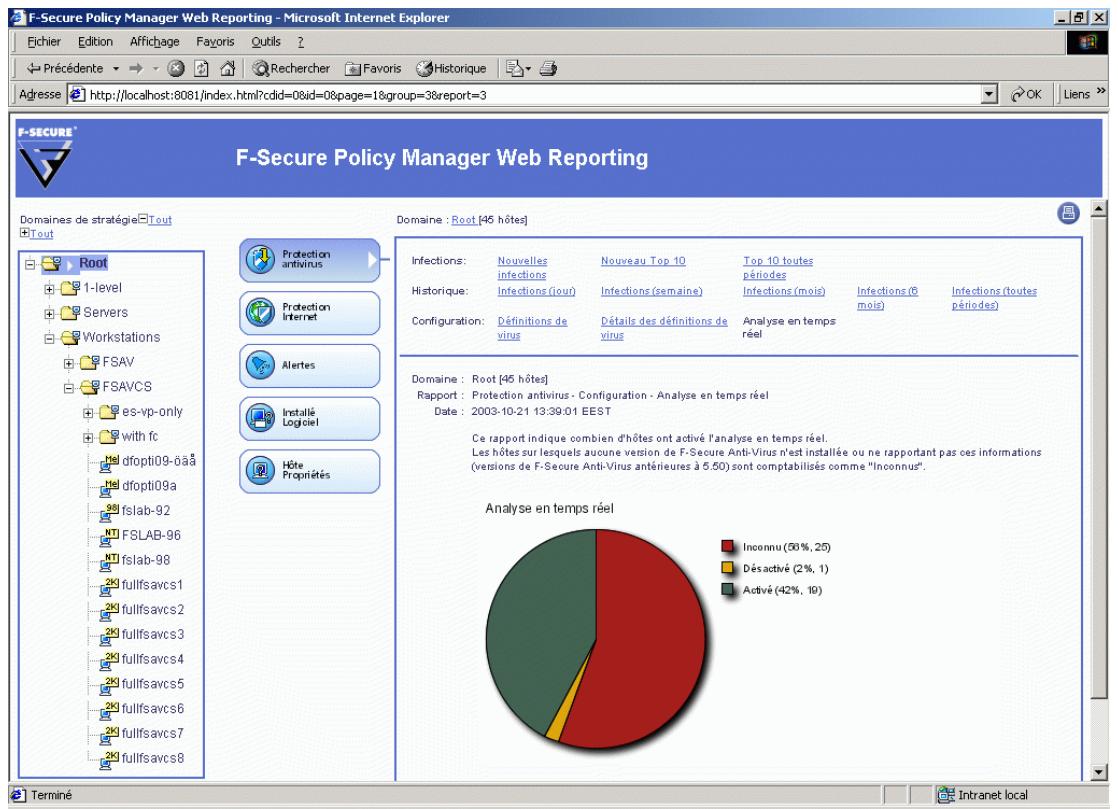This screenshot has width=1118, height=809.
Task: Open the Affichage menu
Action: point(155,42)
